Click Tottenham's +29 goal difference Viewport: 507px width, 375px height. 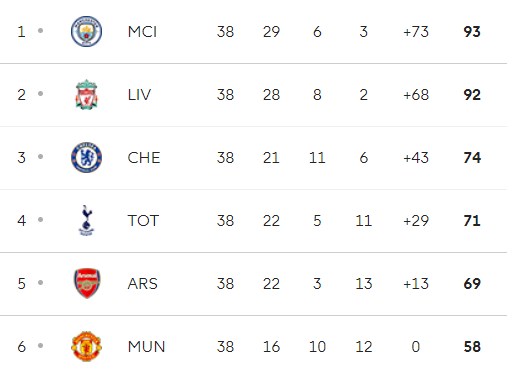416,221
